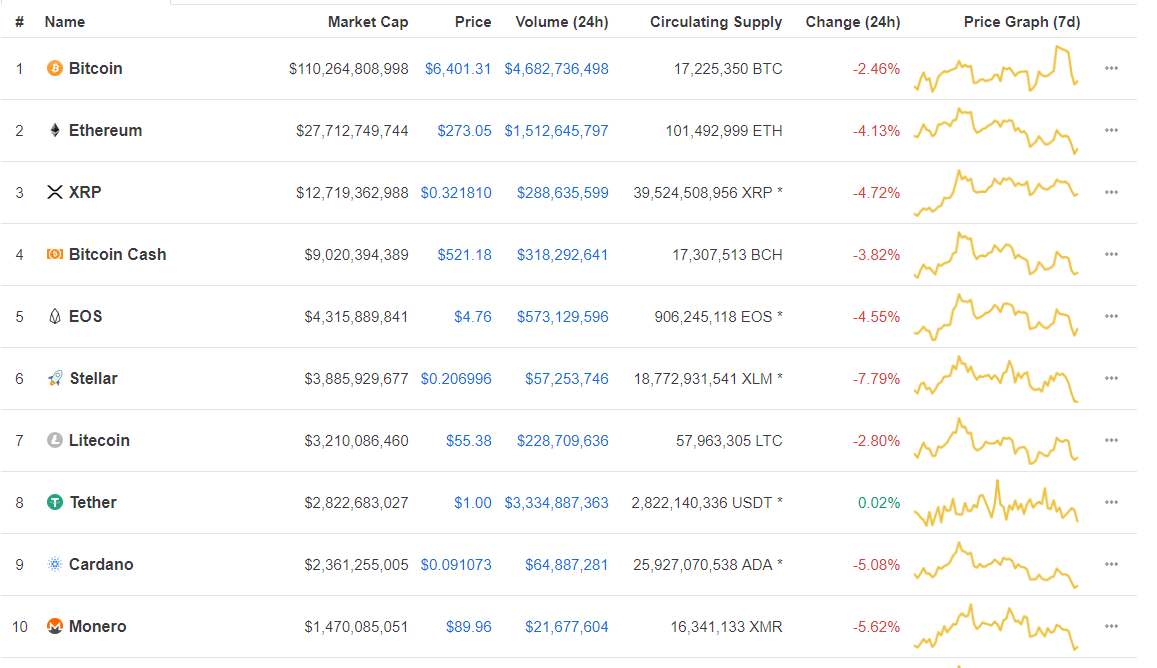This screenshot has width=1157, height=668.
Task: Click the Stellar rocket logo icon
Action: 55,378
